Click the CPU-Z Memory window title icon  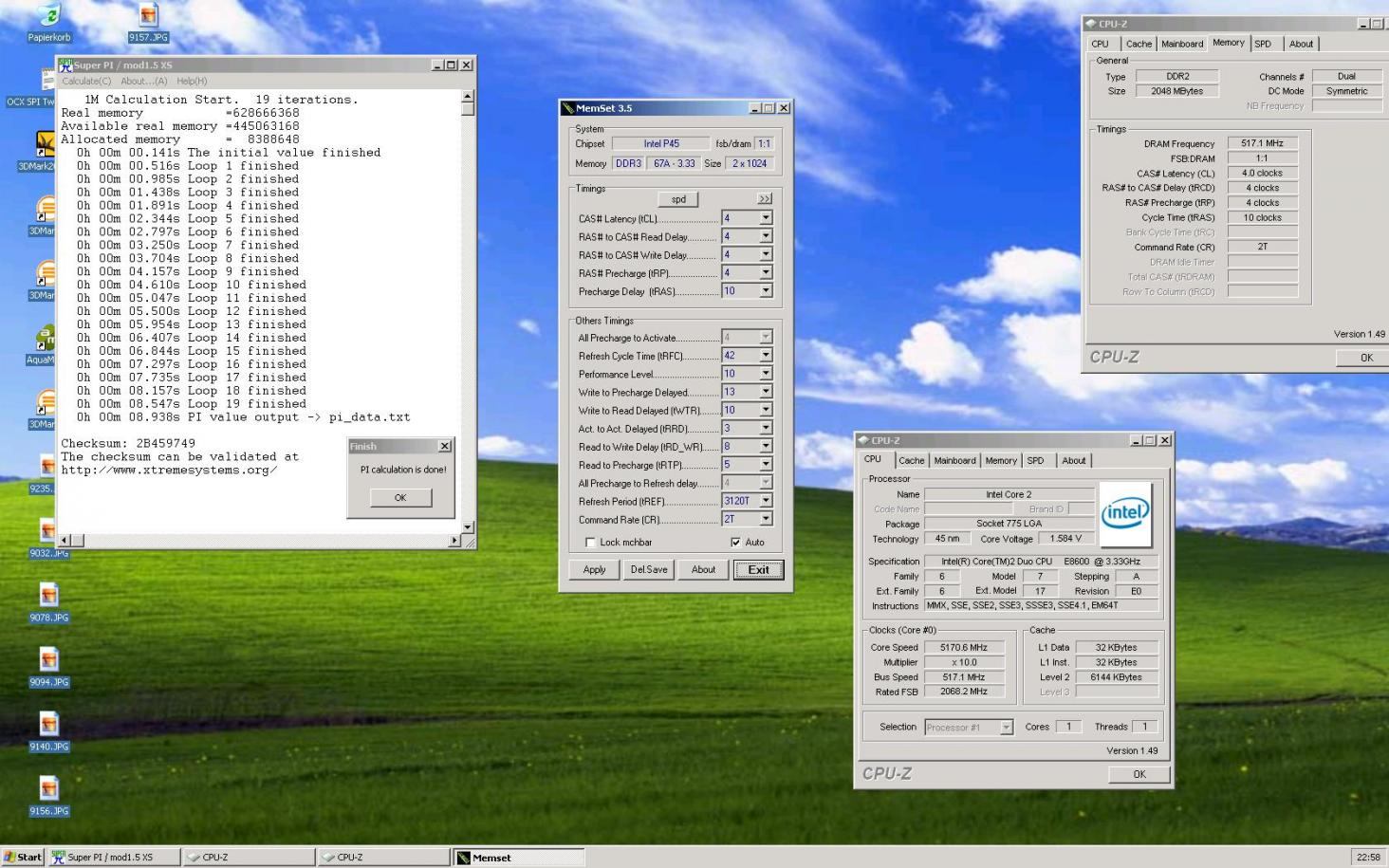coord(1091,24)
